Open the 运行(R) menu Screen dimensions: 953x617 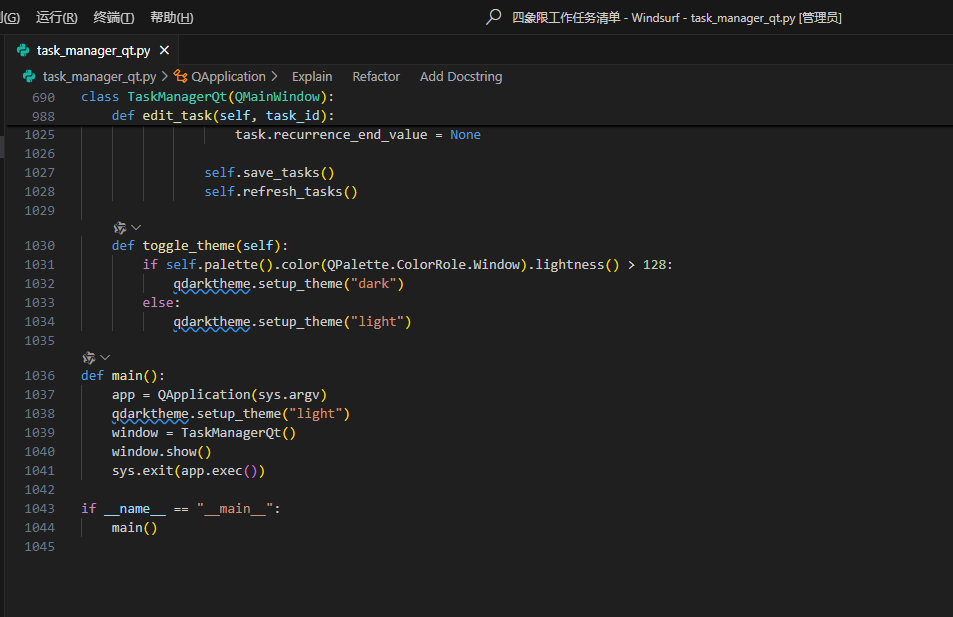click(57, 18)
